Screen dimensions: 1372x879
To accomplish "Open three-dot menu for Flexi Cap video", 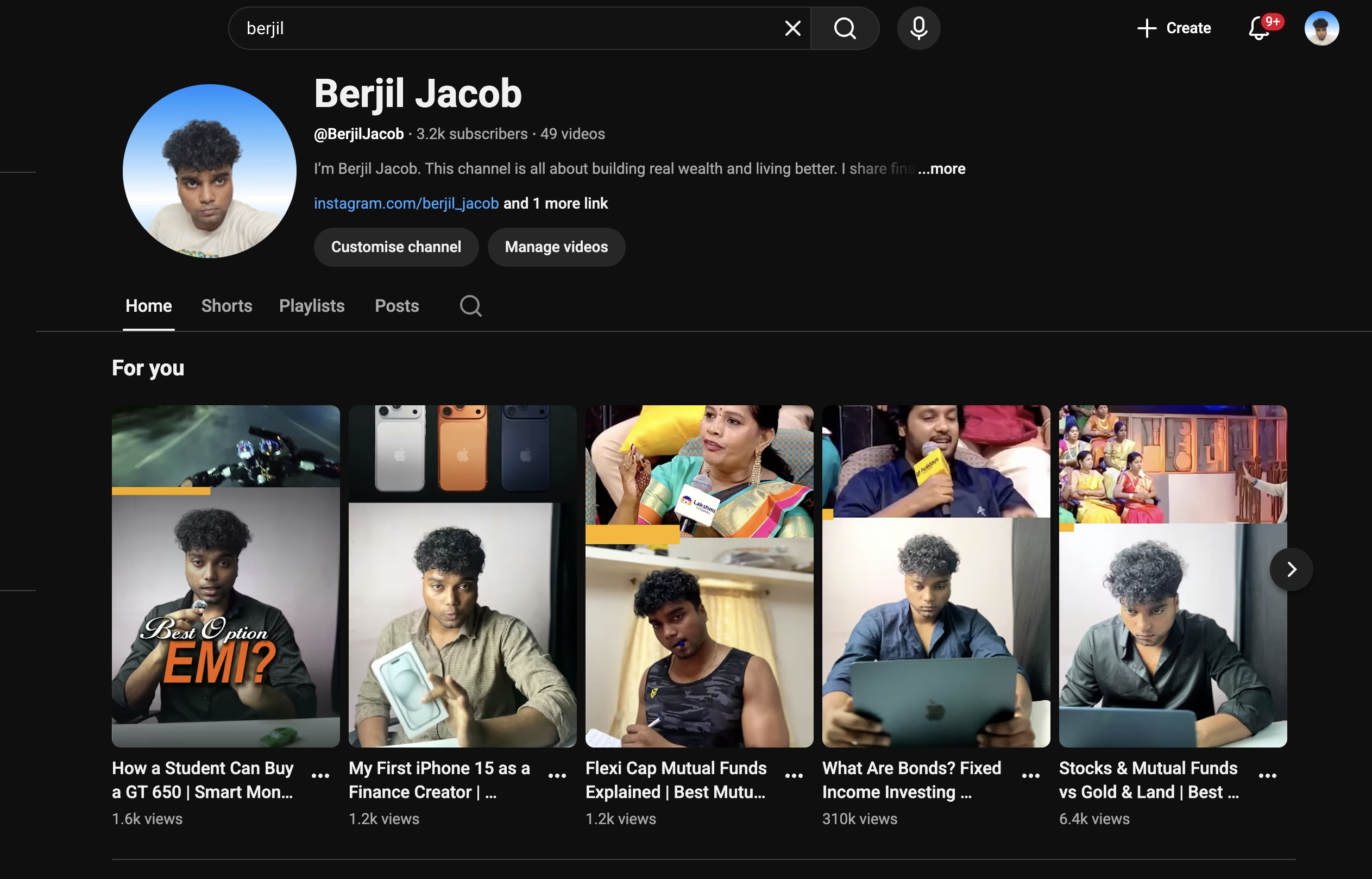I will click(x=794, y=776).
